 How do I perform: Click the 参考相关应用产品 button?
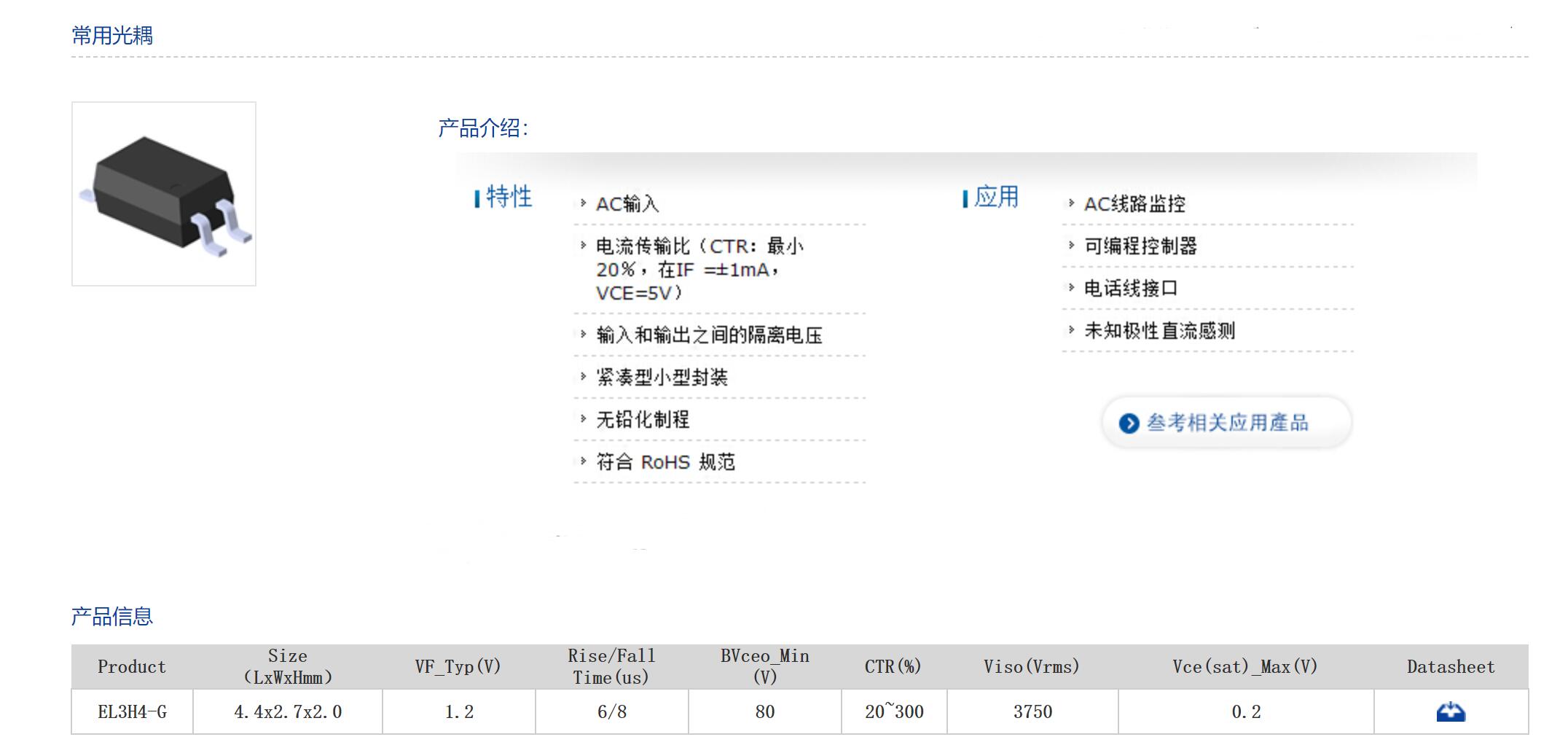tap(1226, 423)
